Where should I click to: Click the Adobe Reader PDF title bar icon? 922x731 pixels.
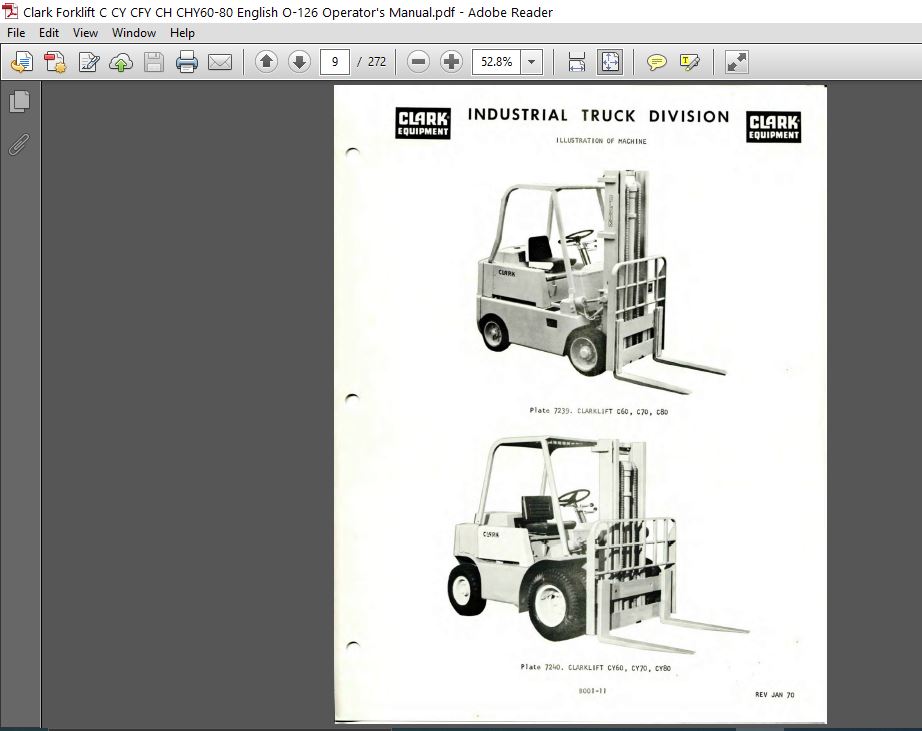pyautogui.click(x=10, y=11)
